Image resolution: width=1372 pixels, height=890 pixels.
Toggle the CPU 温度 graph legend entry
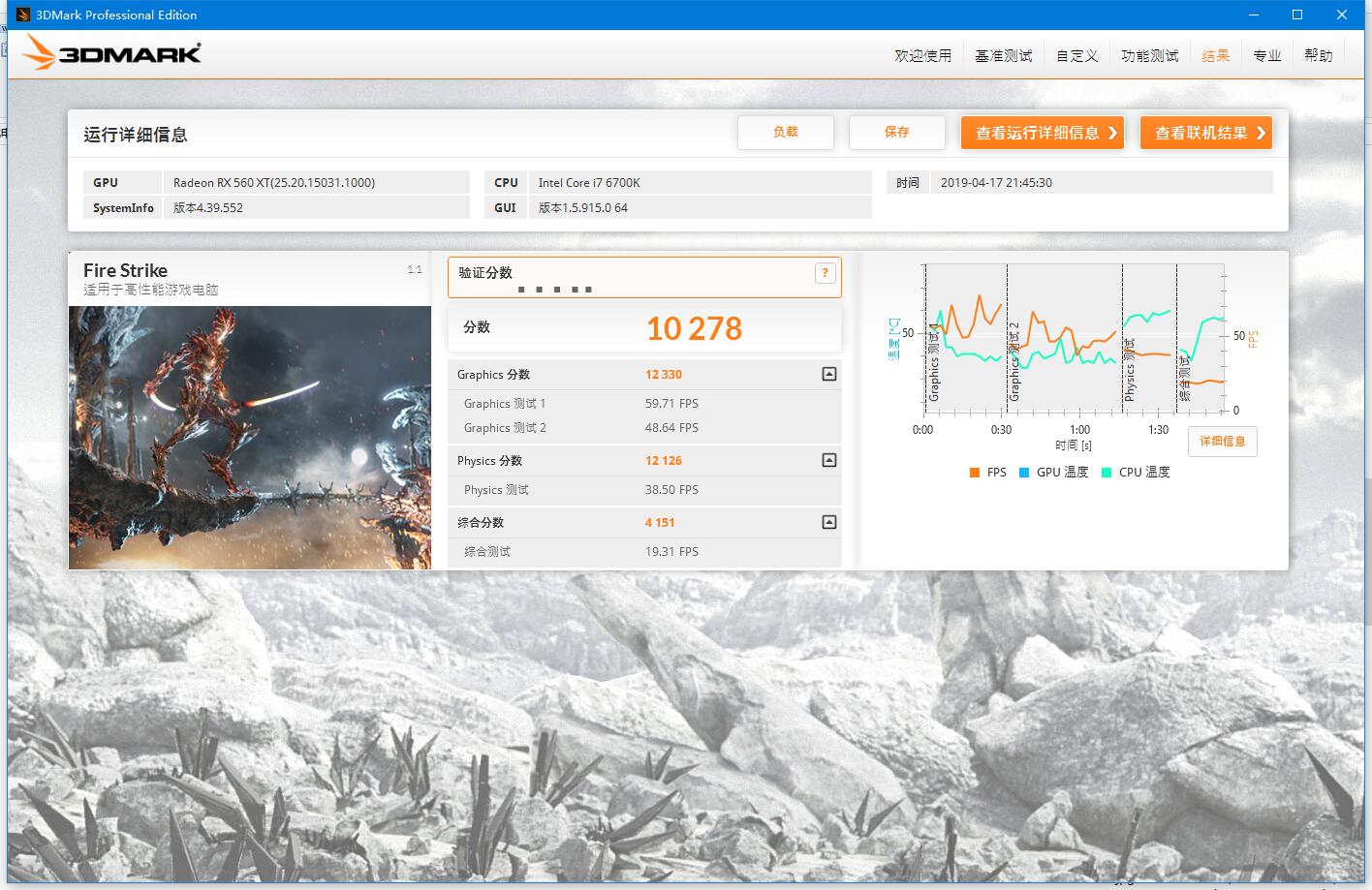click(1106, 472)
